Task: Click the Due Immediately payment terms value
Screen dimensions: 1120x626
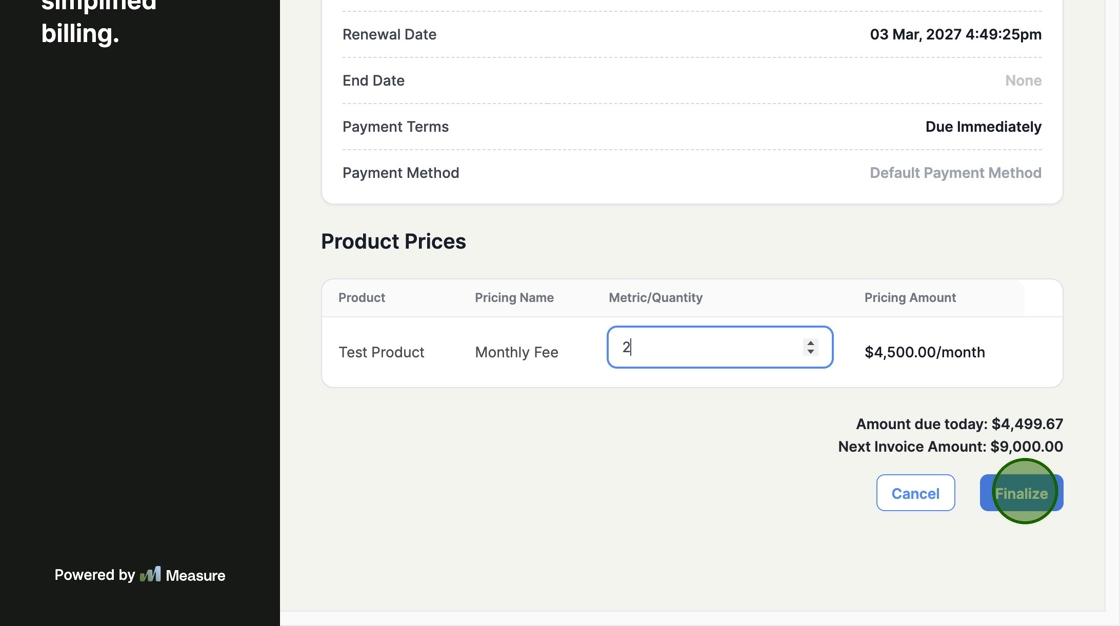Action: pyautogui.click(x=983, y=127)
